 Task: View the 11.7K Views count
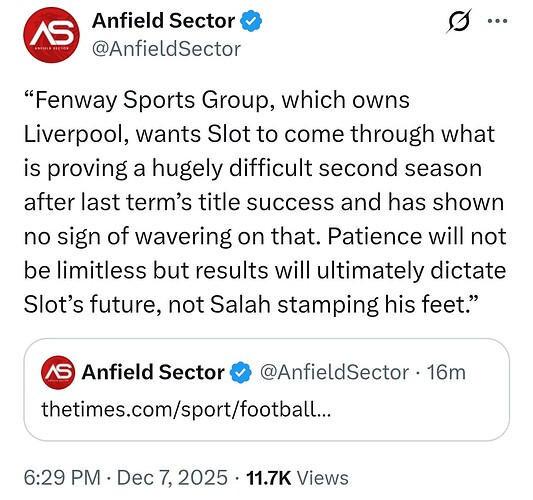(297, 478)
